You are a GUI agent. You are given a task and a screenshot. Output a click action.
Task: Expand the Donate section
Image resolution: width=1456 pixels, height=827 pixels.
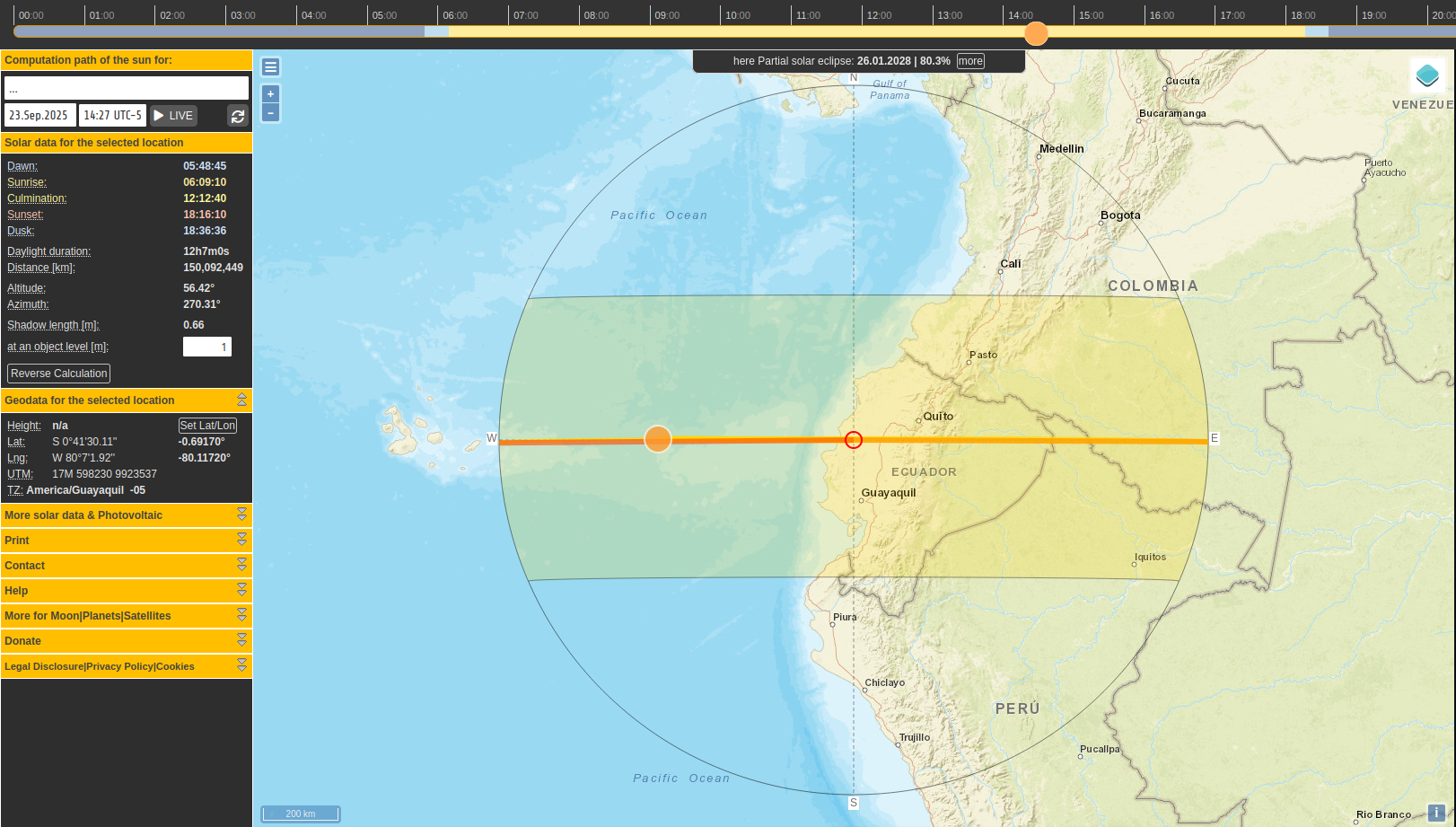[x=241, y=640]
